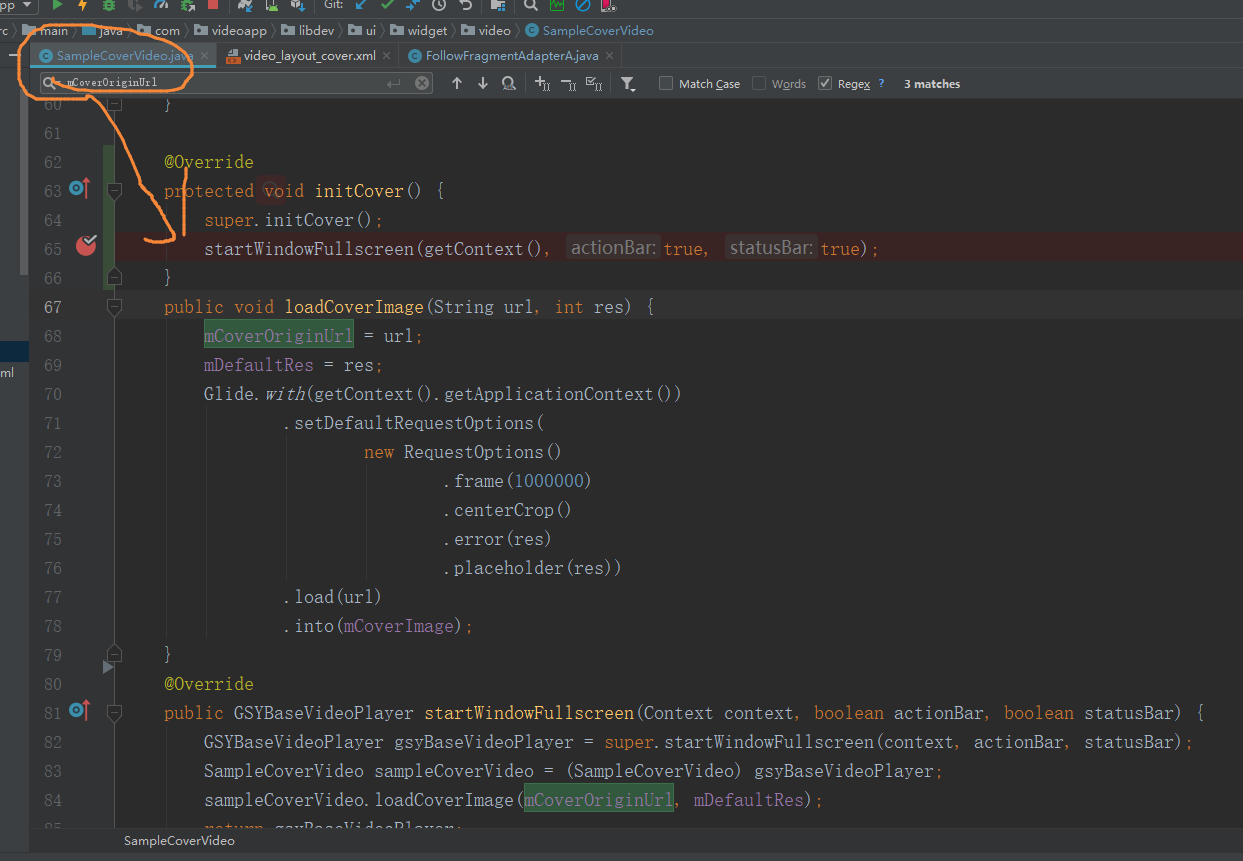The height and width of the screenshot is (861, 1243).
Task: Click the overriding method icon beside line 81
Action: (x=79, y=709)
